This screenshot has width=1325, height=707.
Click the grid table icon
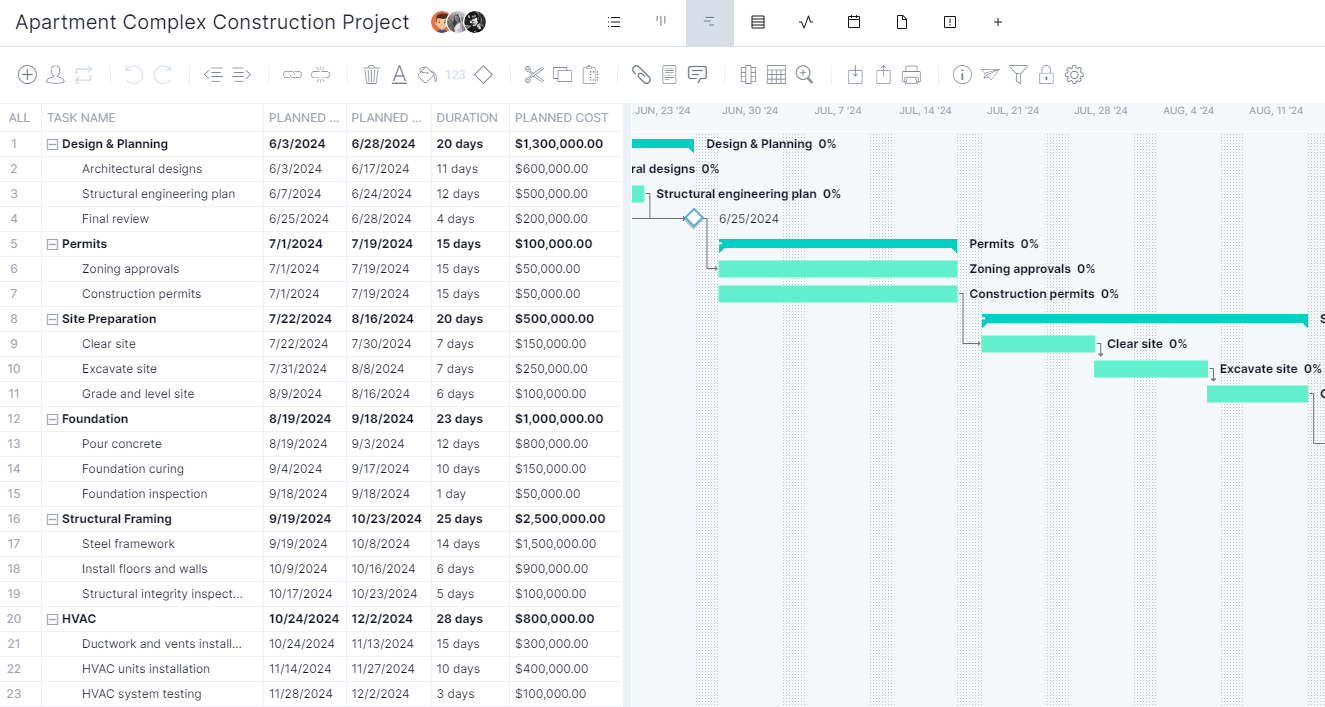tap(776, 74)
